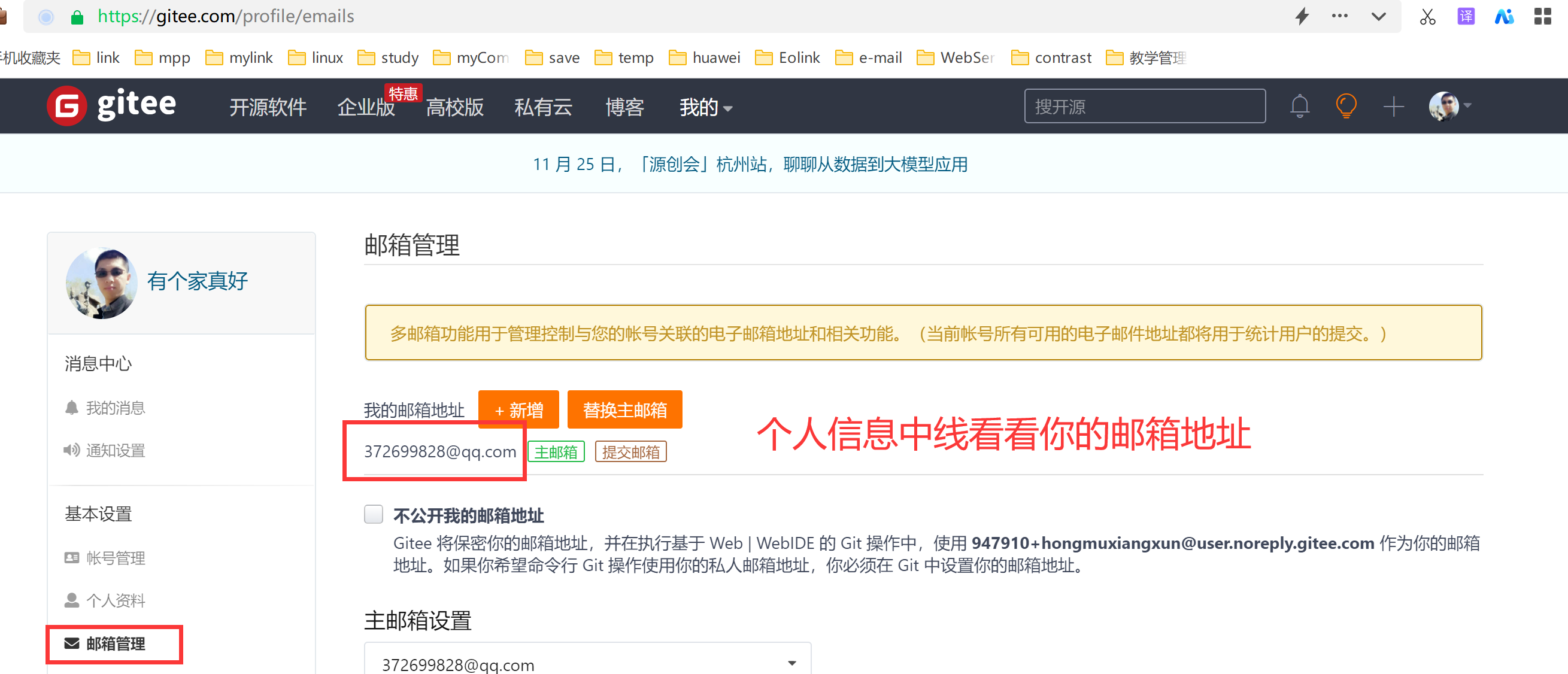Open the user avatar dropdown in navbar

[x=1449, y=107]
